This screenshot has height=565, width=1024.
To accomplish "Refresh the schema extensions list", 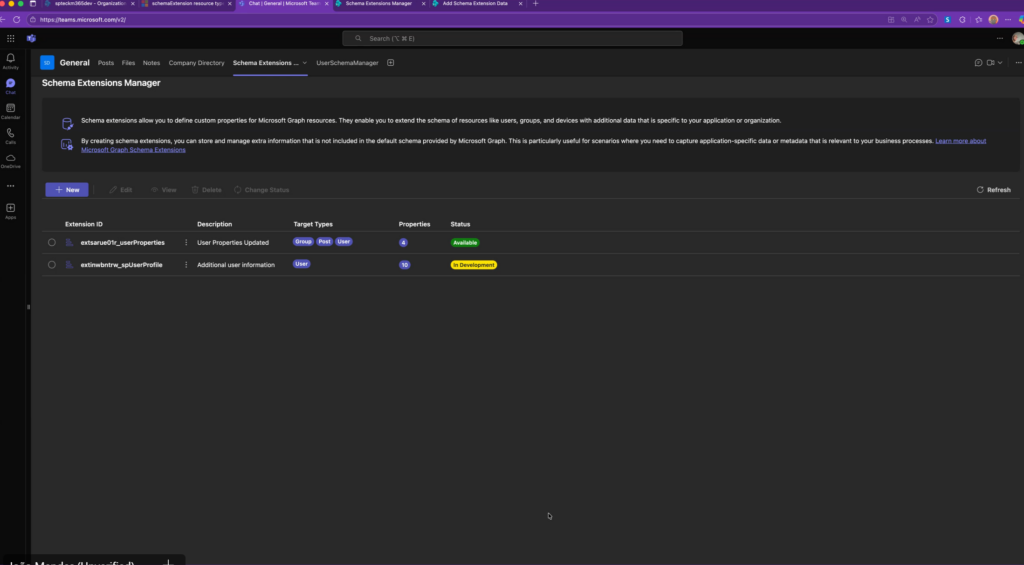I will coord(993,189).
